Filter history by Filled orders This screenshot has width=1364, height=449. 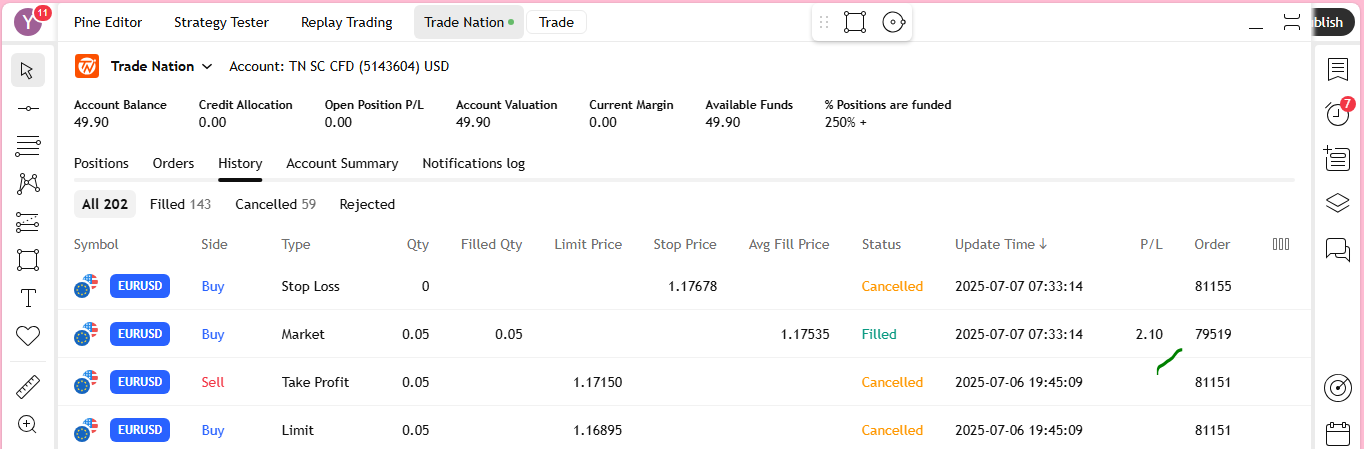(x=180, y=204)
